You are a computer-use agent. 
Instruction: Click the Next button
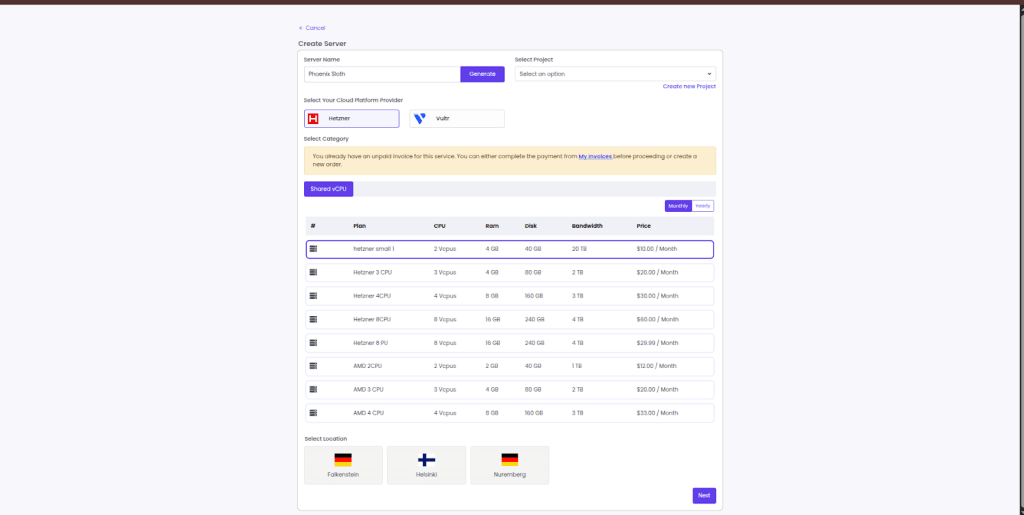(704, 495)
